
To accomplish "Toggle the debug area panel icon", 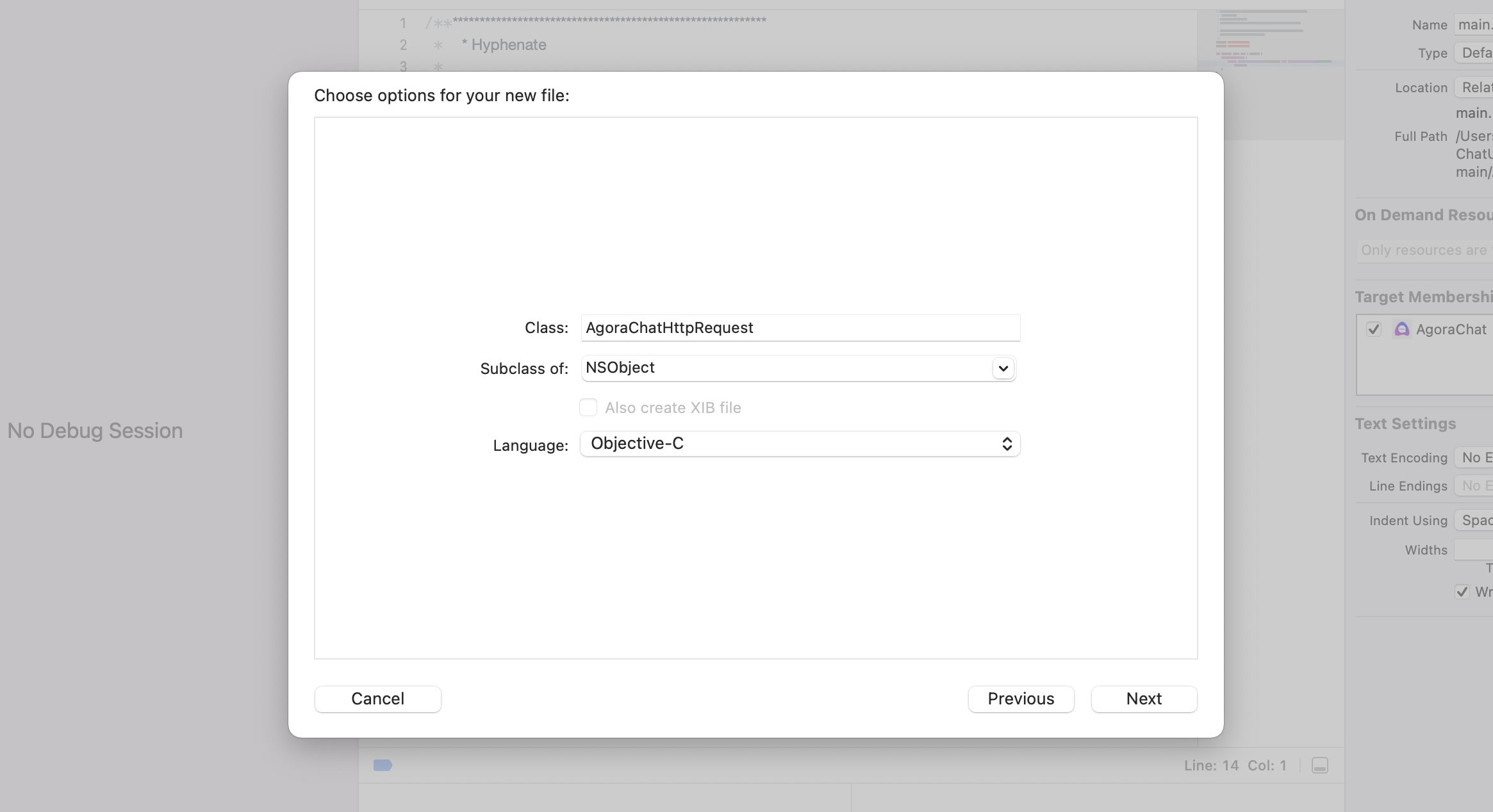I will [1320, 765].
